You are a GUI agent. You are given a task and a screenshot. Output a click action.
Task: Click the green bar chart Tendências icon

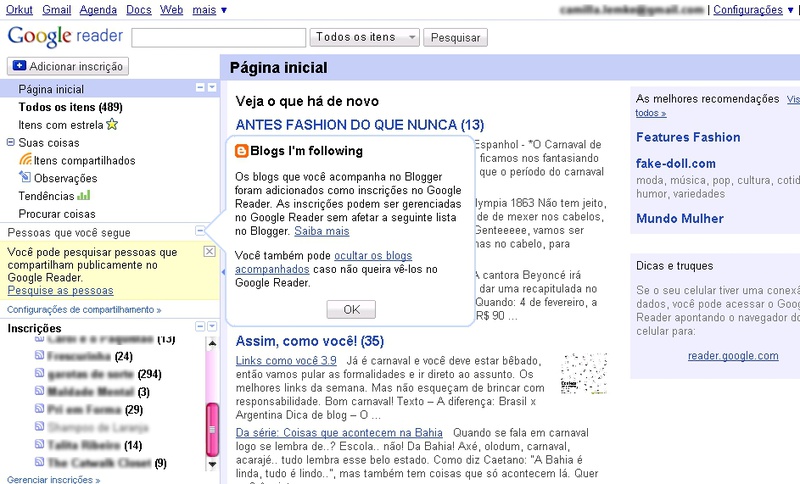84,195
